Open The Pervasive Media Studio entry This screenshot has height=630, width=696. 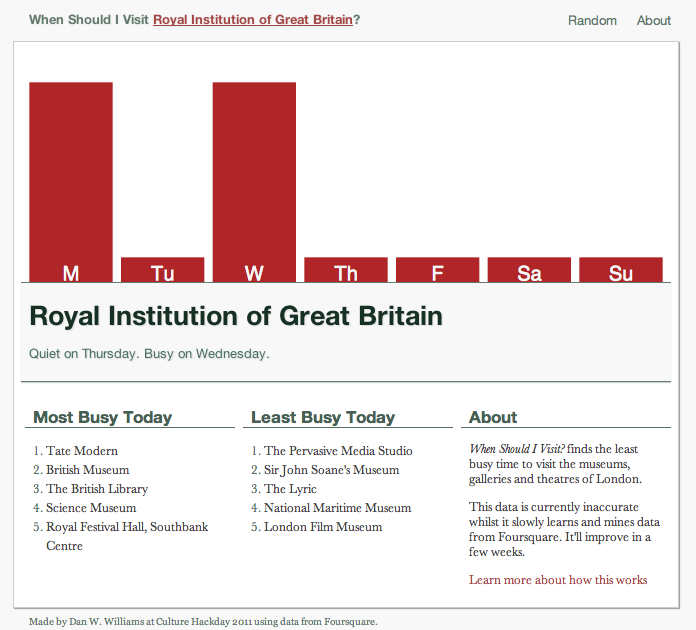click(x=338, y=451)
